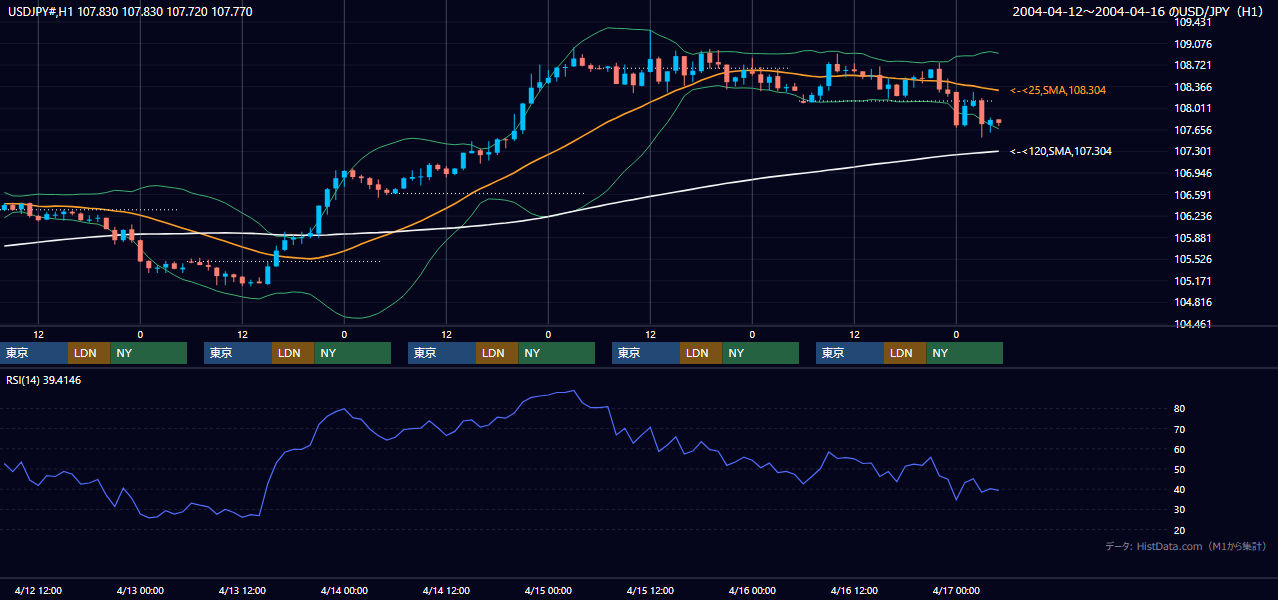
Task: Click the 4/16 12:00 date label
Action: coord(854,590)
